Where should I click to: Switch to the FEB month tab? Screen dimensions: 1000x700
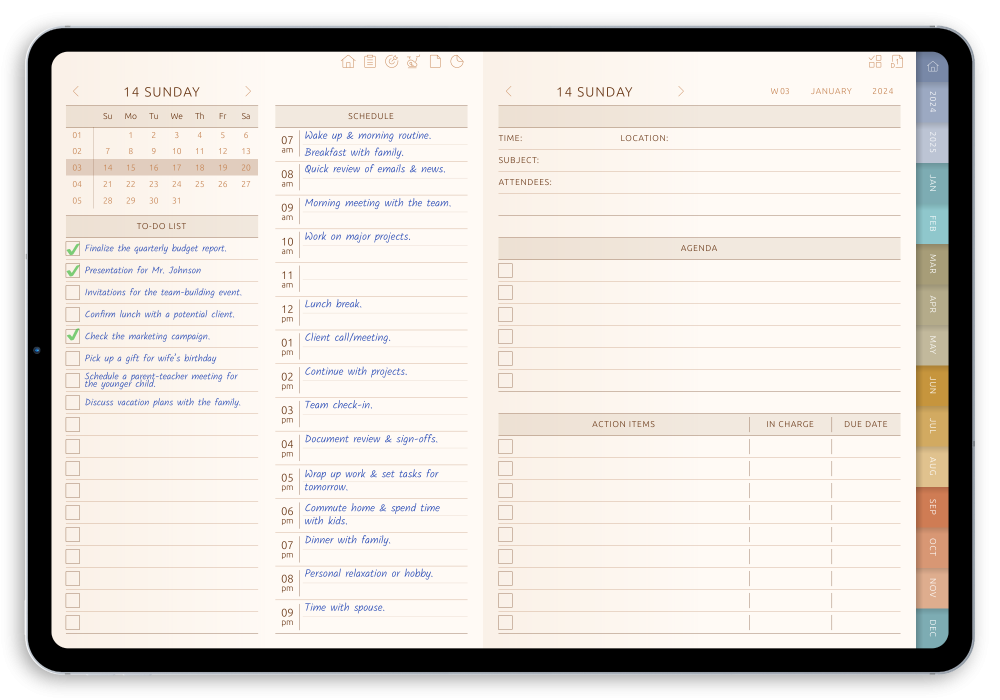(x=931, y=224)
